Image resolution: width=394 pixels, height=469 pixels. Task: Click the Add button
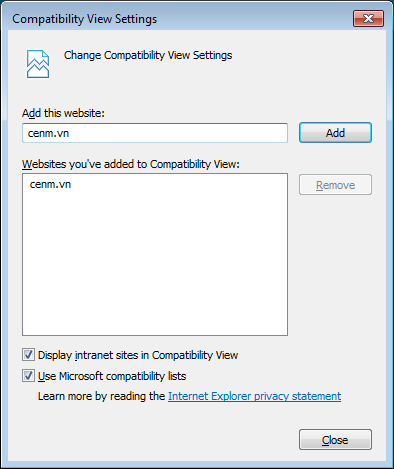[x=335, y=133]
